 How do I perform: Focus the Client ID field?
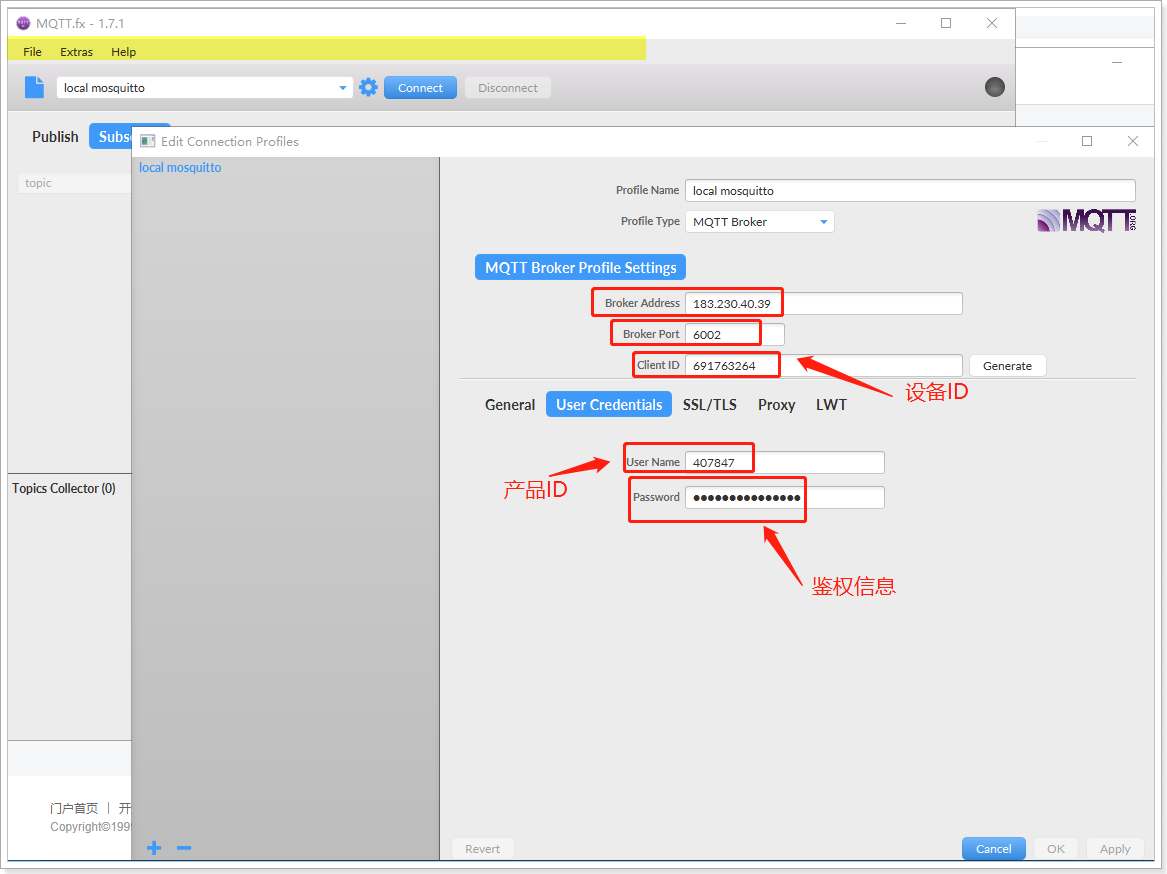click(x=824, y=366)
